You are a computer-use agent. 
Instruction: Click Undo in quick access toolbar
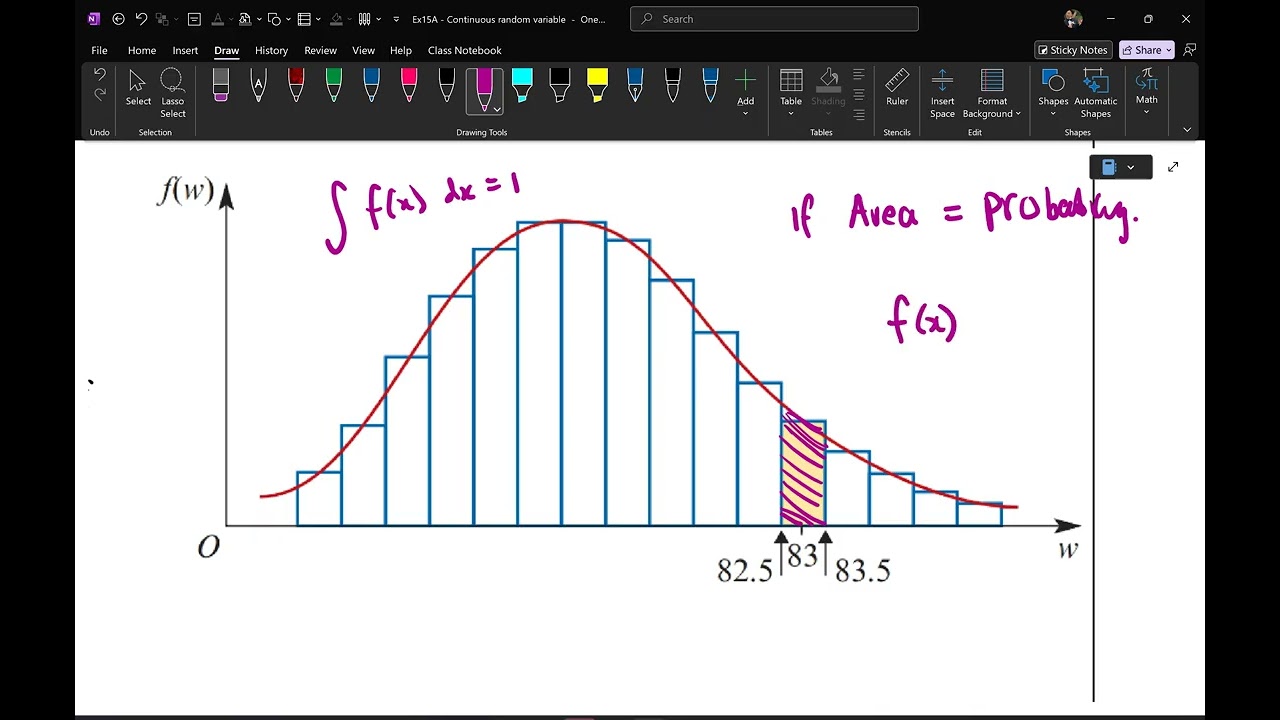click(141, 19)
